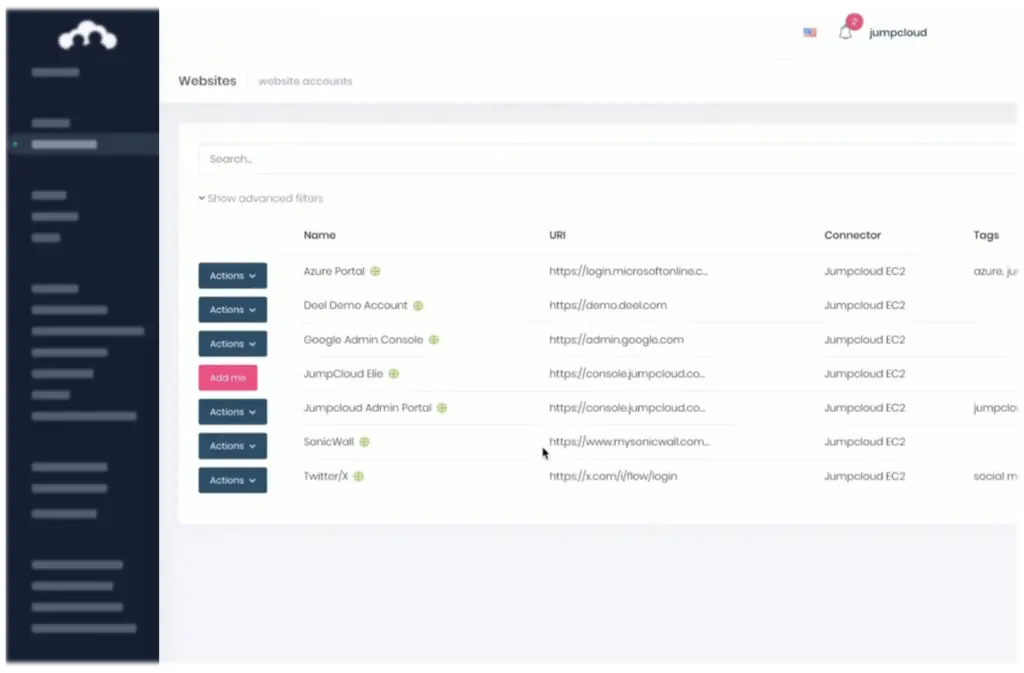1024x673 pixels.
Task: Click the Azure Portal name
Action: pos(334,271)
